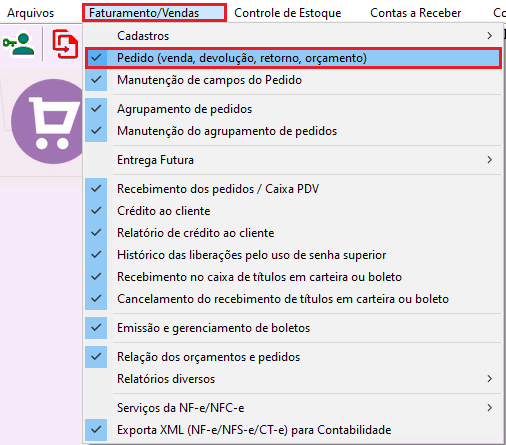Select Exporta XML para Contabilidade entry
The width and height of the screenshot is (506, 445).
293,430
